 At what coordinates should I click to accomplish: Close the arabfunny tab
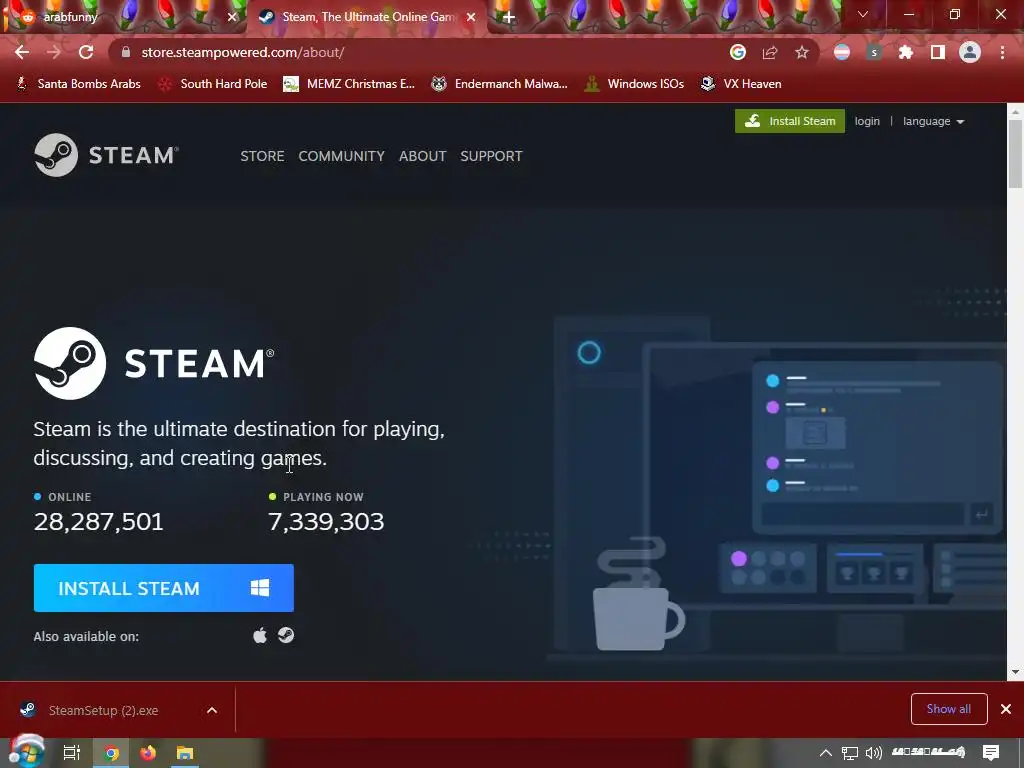[x=232, y=17]
